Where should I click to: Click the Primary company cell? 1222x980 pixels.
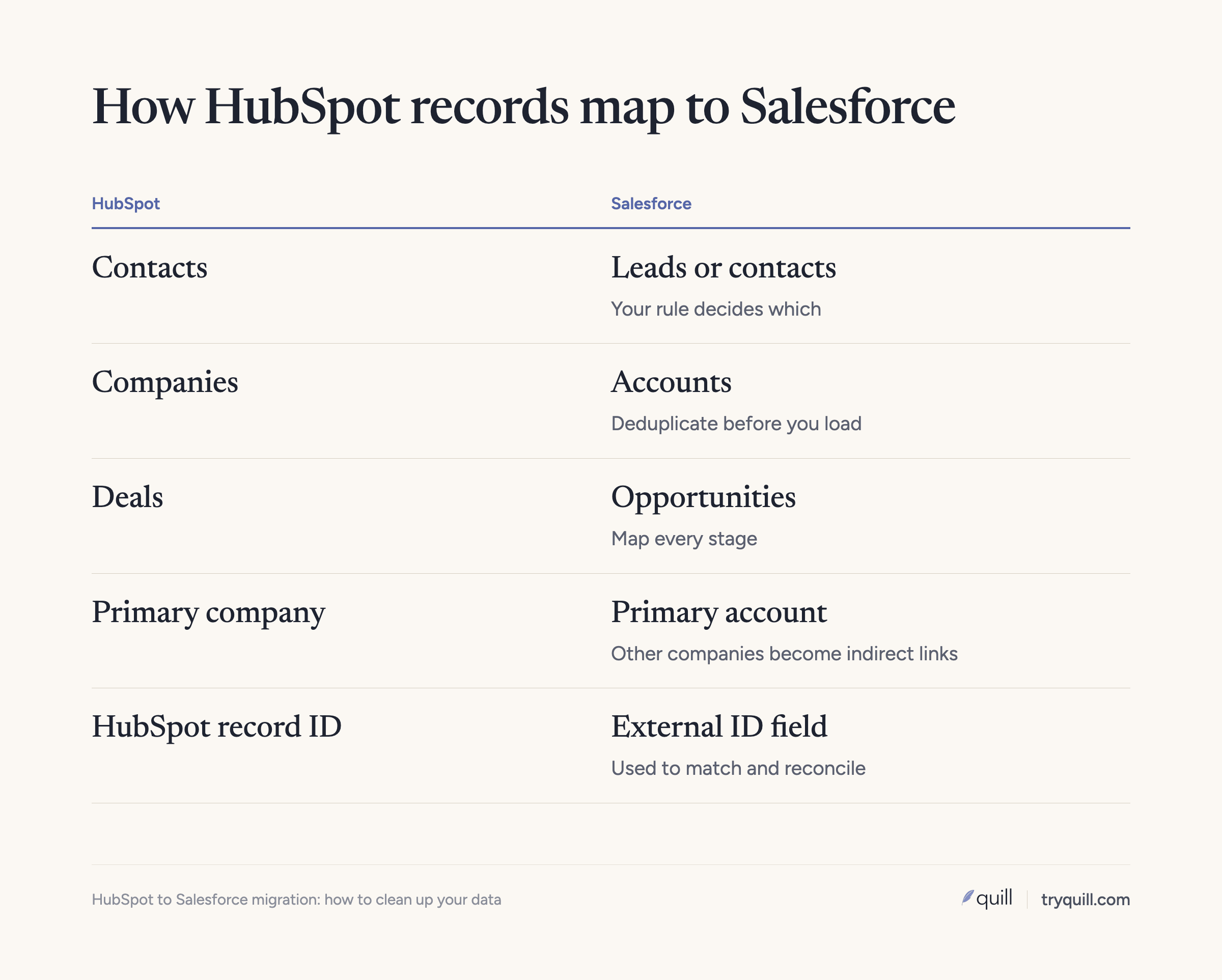pyautogui.click(x=209, y=614)
